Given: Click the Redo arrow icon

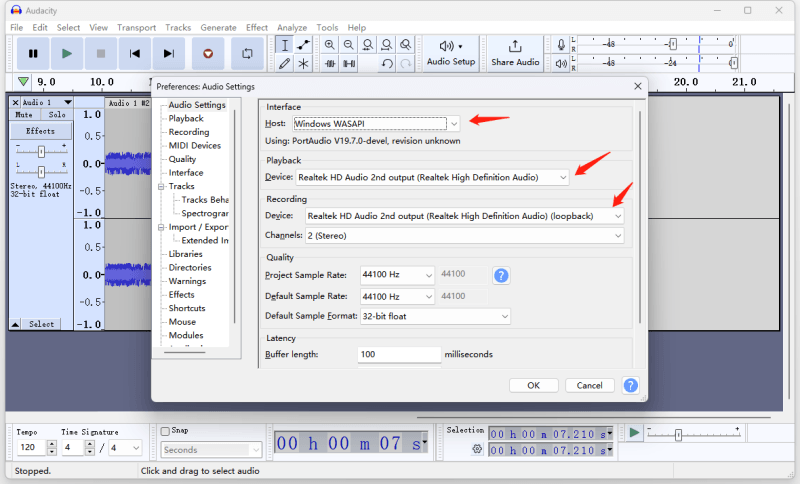Looking at the screenshot, I should [x=406, y=64].
